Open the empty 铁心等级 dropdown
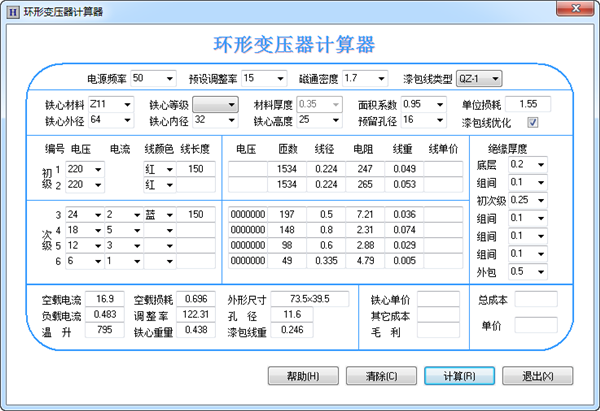This screenshot has height=411, width=600. (x=232, y=104)
